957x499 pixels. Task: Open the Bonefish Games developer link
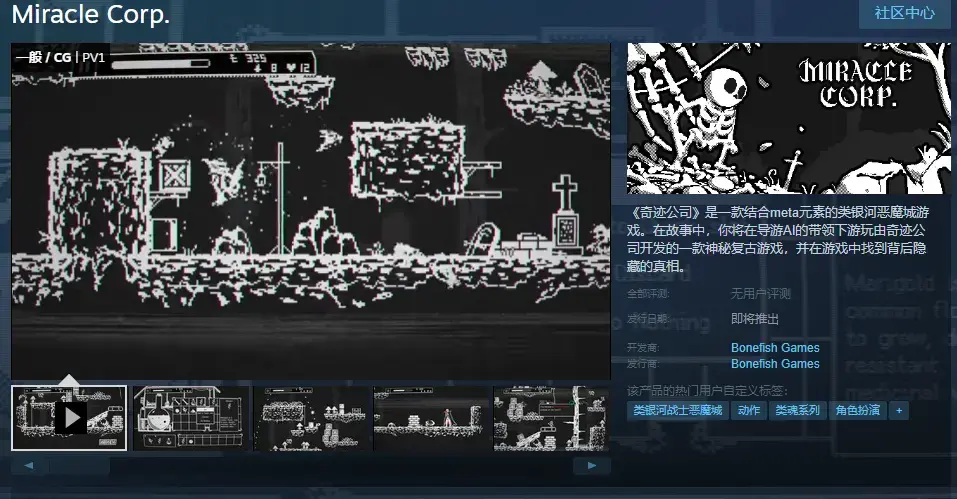click(775, 348)
